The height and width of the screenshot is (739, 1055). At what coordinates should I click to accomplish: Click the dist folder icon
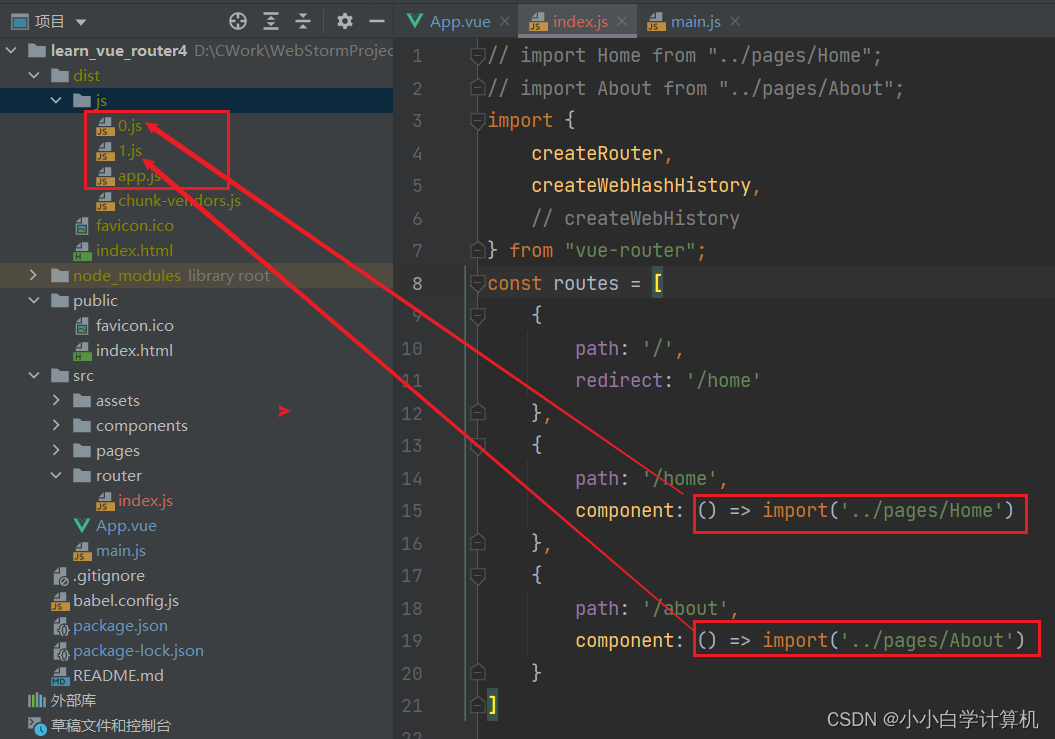click(60, 75)
